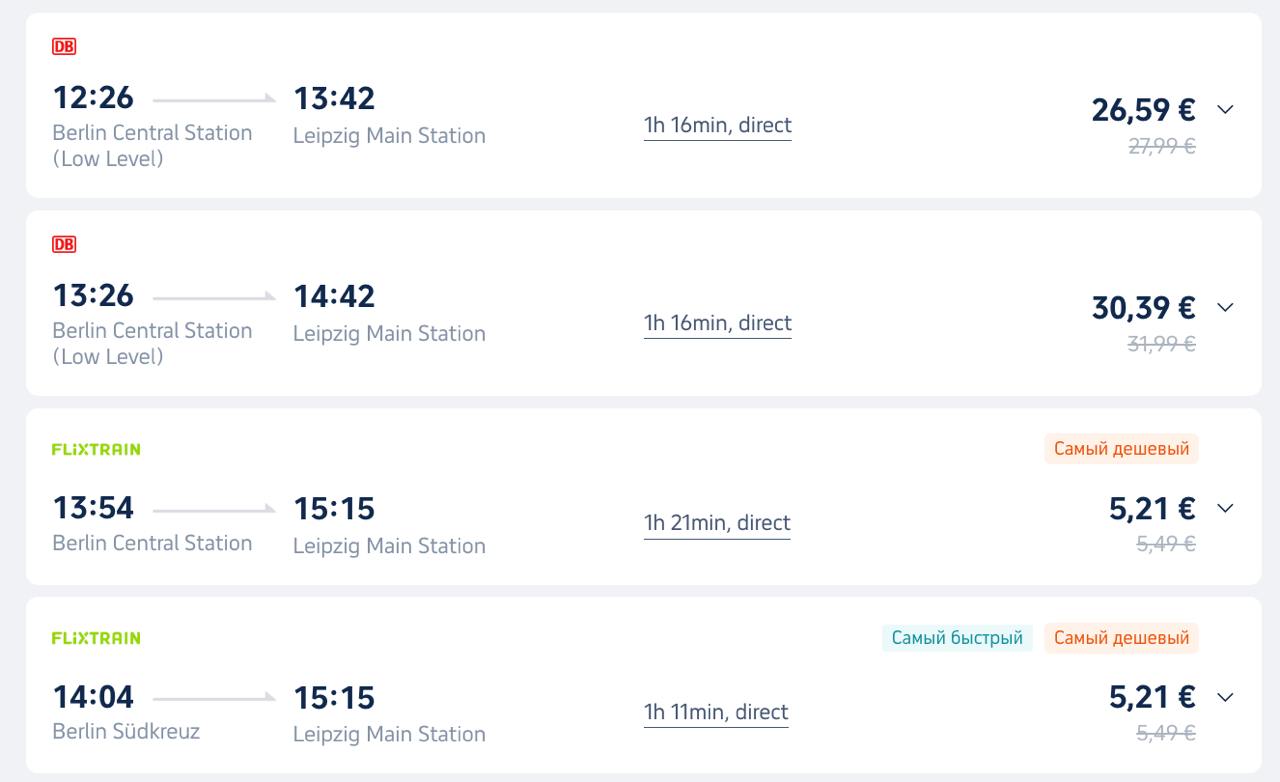Image resolution: width=1280 pixels, height=782 pixels.
Task: Click the FlixTrain logo on the 14:04 trip
Action: [x=96, y=638]
